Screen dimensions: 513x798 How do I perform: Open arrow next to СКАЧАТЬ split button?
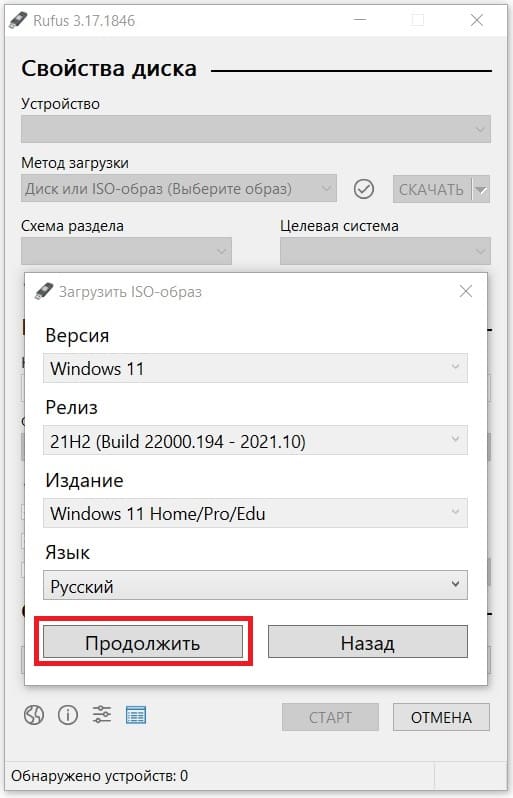[x=481, y=189]
